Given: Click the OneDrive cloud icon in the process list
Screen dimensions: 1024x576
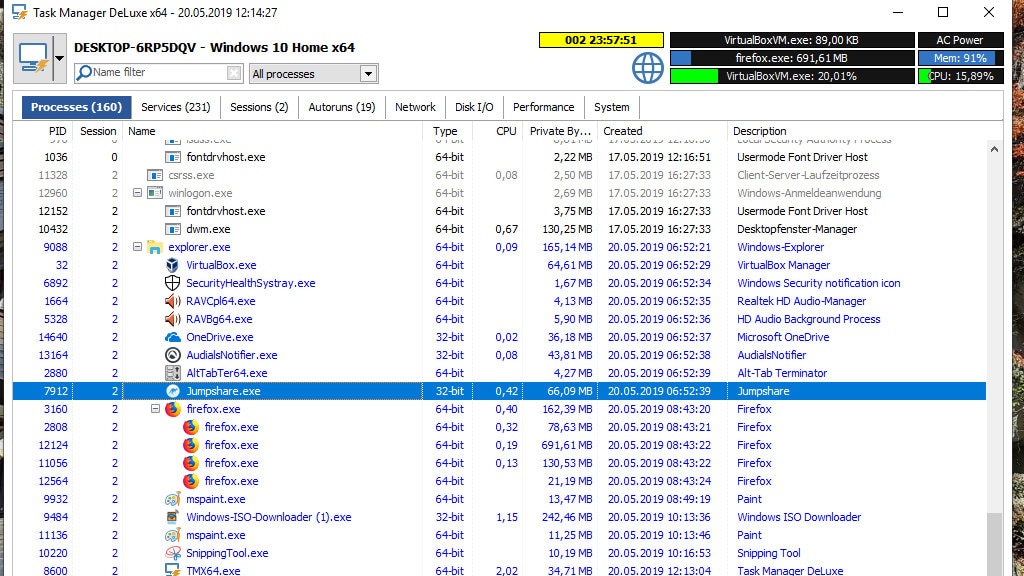Looking at the screenshot, I should click(170, 337).
